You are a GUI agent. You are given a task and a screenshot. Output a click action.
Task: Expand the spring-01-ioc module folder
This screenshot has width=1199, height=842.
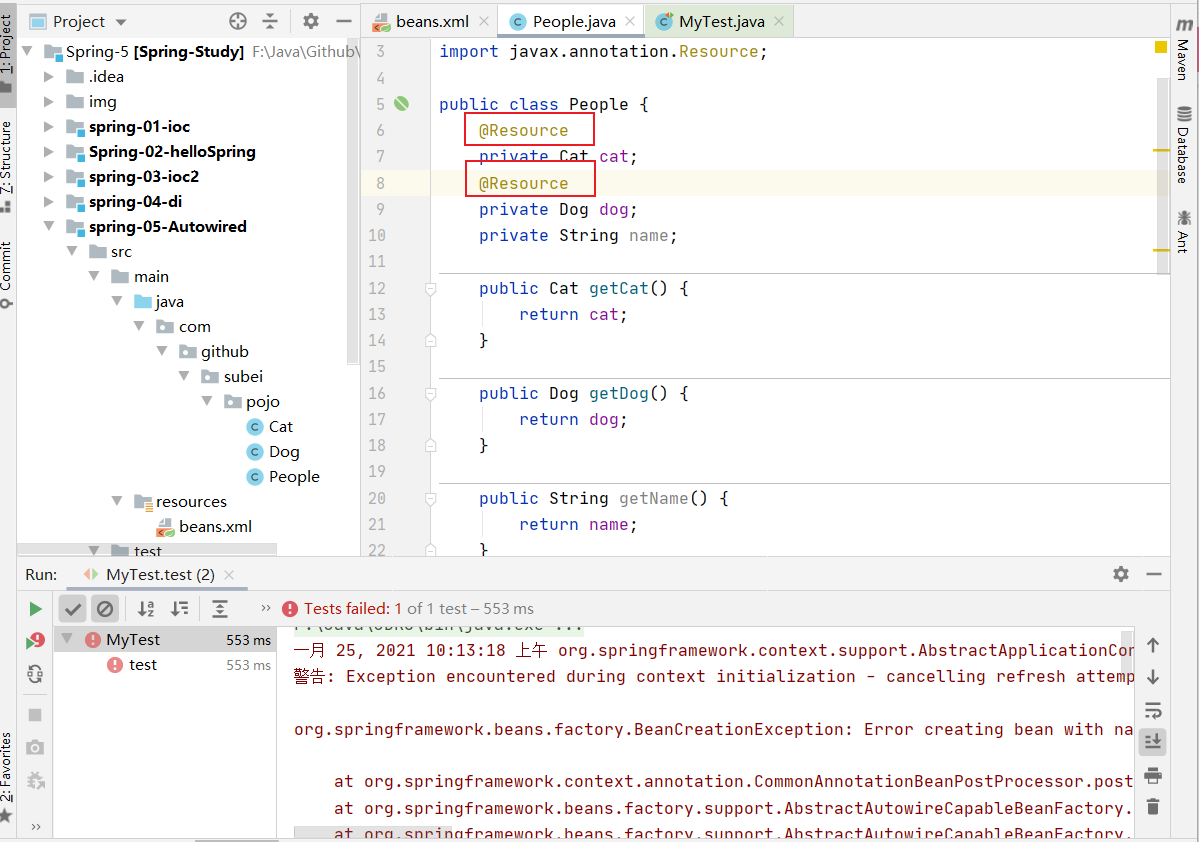(x=50, y=127)
